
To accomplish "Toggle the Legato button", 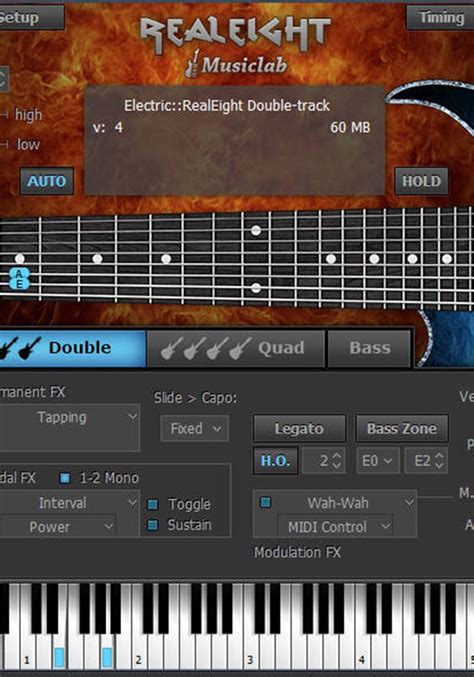I will (x=299, y=428).
